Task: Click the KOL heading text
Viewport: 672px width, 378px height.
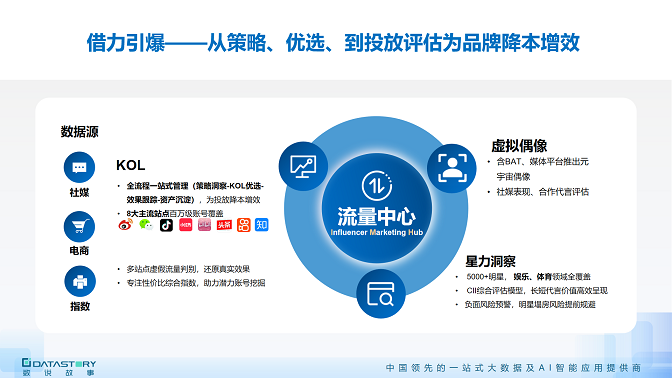Action: (x=131, y=165)
